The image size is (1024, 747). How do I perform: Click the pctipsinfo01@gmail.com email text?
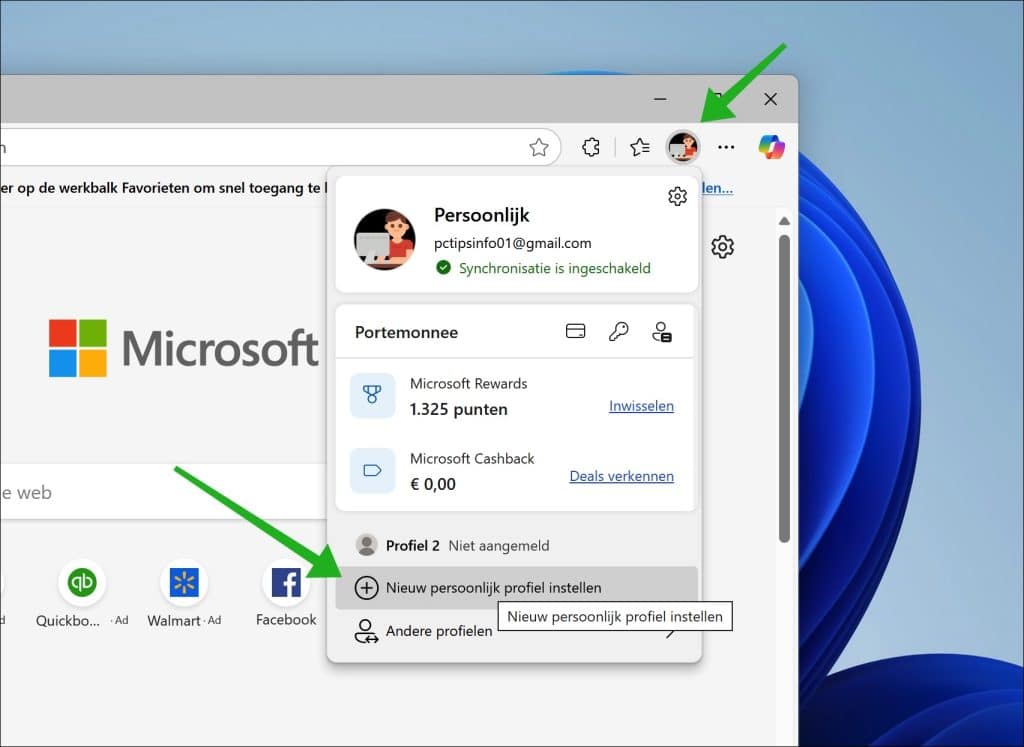tap(513, 243)
